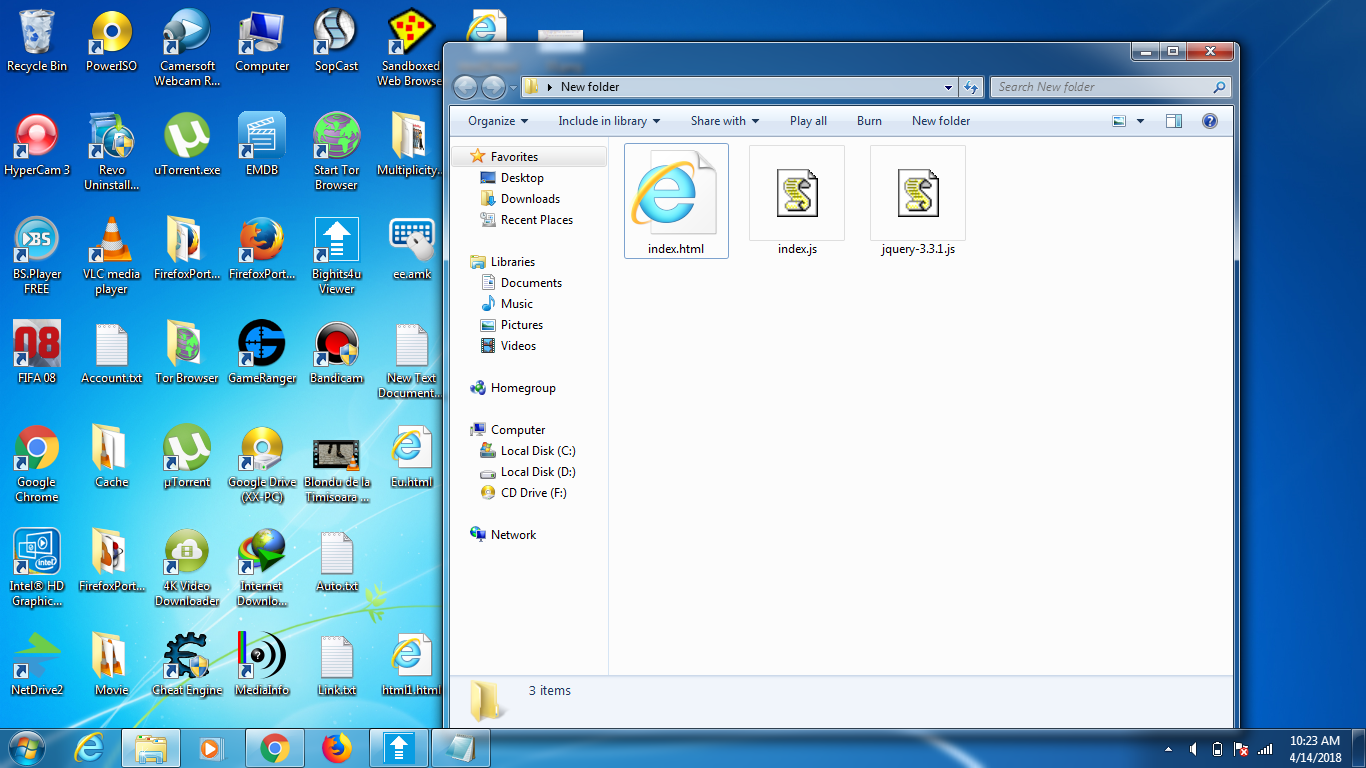Open Recent Places in sidebar
Image resolution: width=1366 pixels, height=768 pixels.
(x=529, y=220)
